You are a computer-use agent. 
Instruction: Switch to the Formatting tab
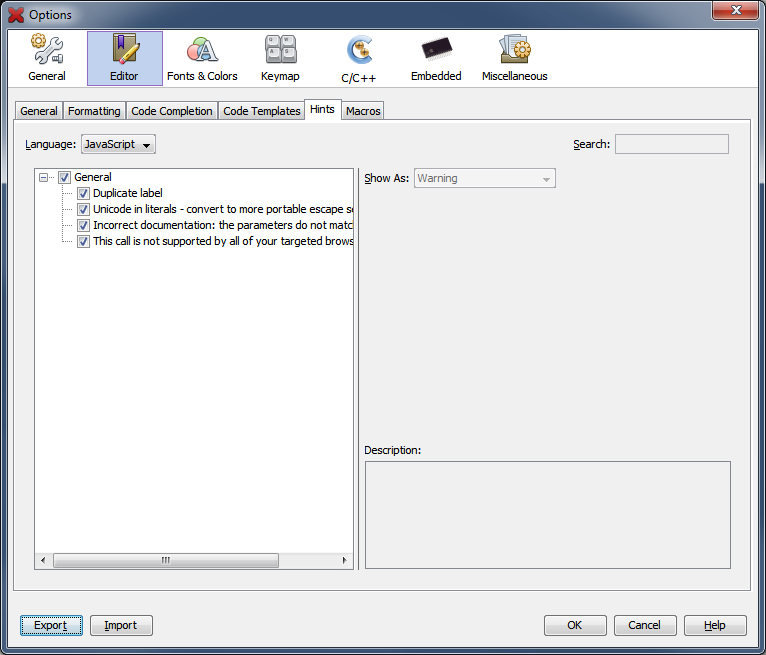[x=94, y=111]
